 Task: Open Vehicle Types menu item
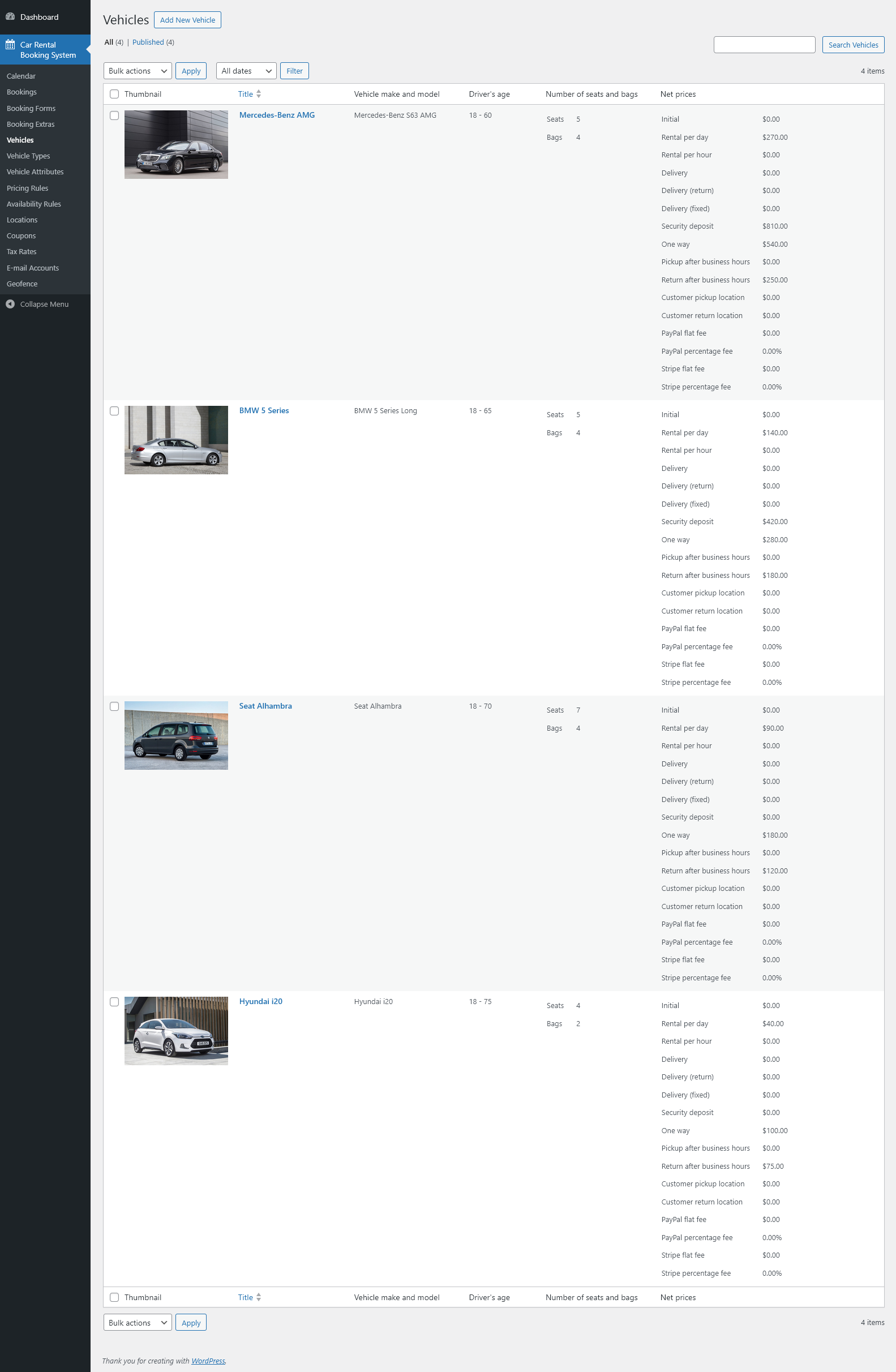(x=28, y=156)
